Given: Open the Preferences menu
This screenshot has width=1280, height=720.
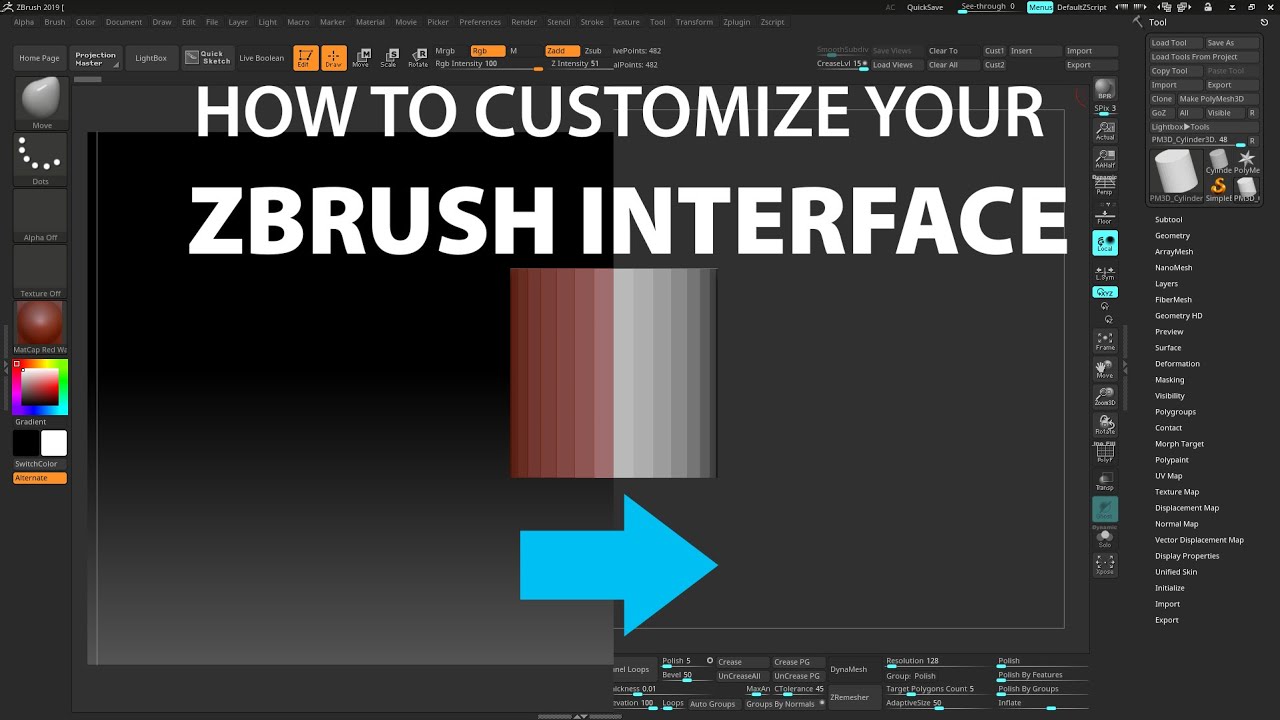Looking at the screenshot, I should coord(480,22).
